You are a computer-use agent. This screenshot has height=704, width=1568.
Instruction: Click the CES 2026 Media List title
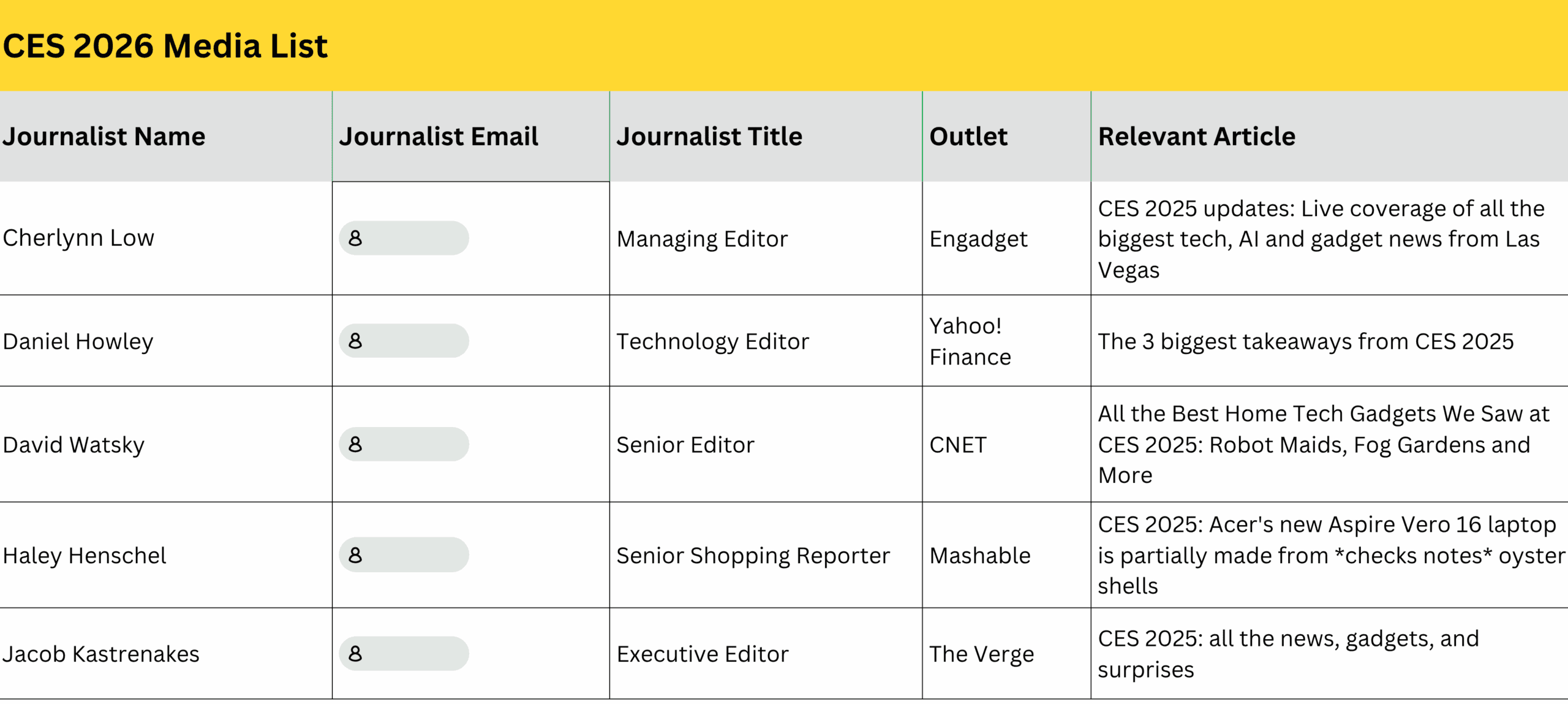tap(165, 47)
